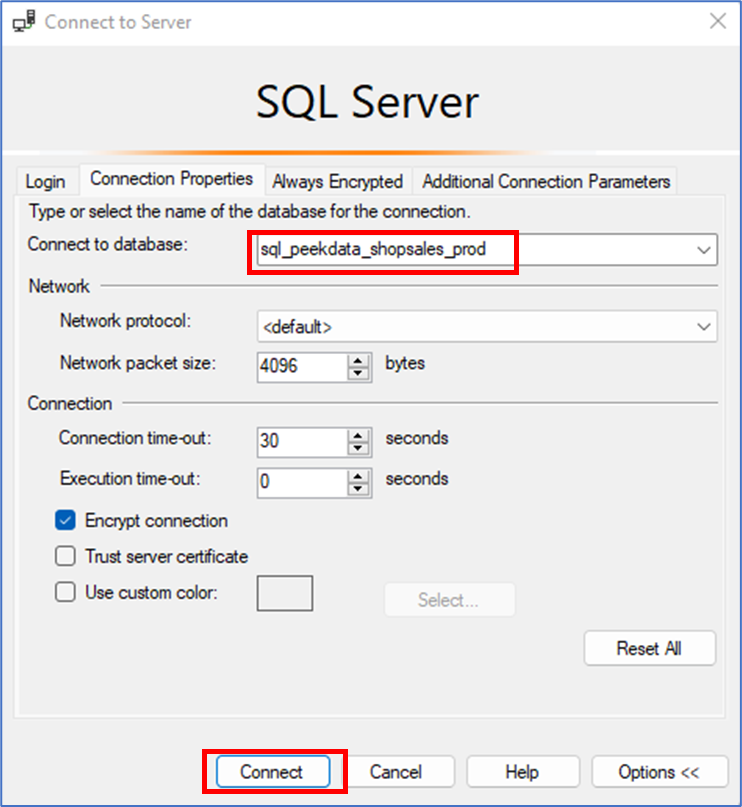Click the Connection time-out value field

(x=303, y=442)
